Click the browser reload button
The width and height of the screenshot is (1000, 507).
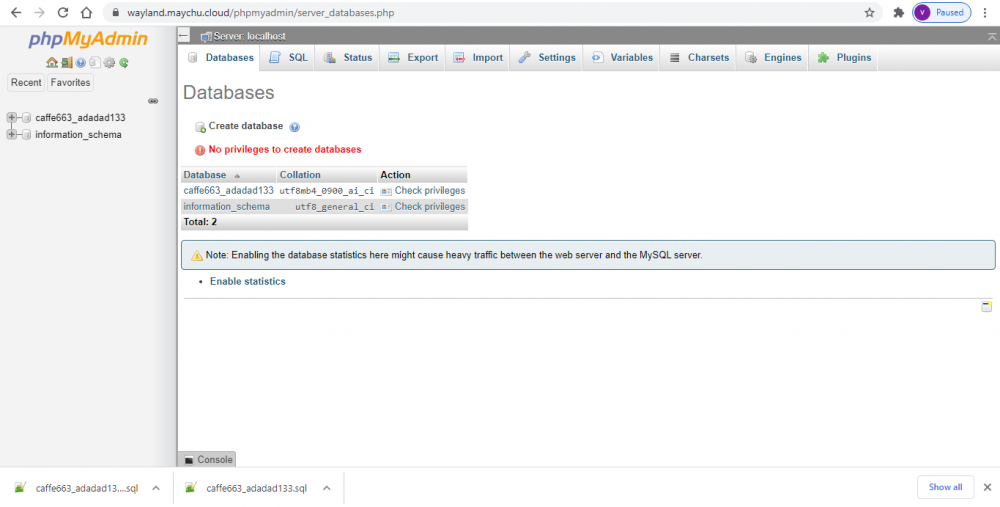tap(62, 13)
